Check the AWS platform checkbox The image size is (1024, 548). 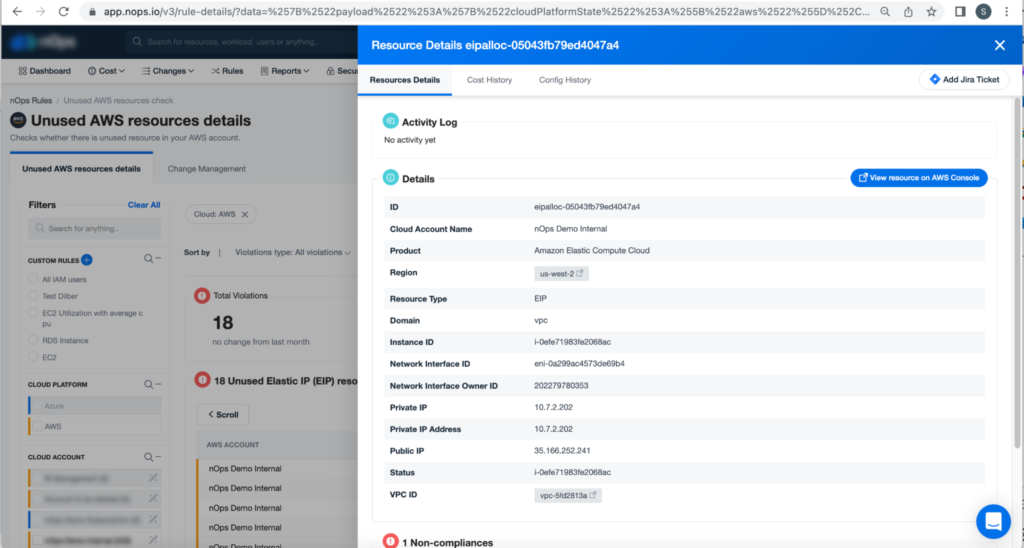38,426
